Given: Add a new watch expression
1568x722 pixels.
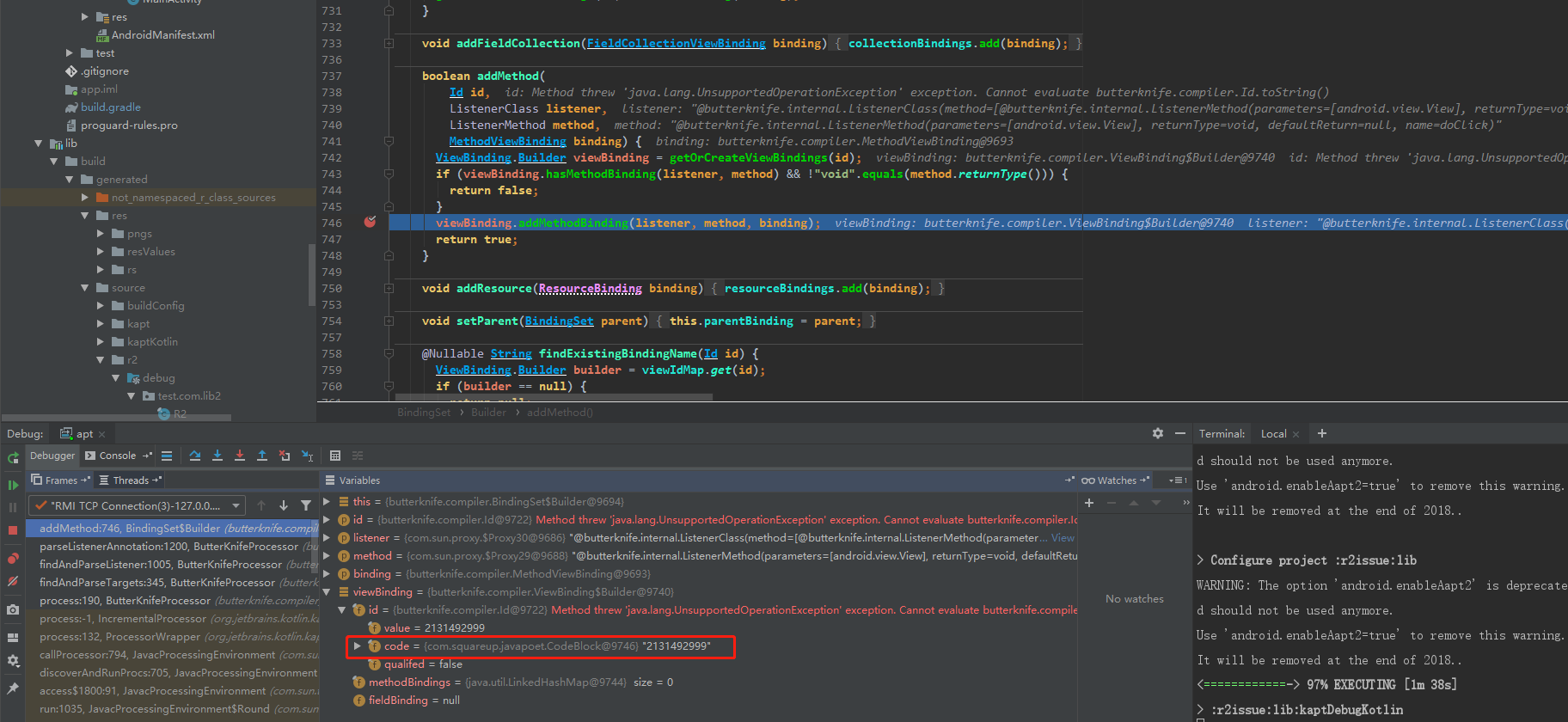Looking at the screenshot, I should click(x=1089, y=503).
